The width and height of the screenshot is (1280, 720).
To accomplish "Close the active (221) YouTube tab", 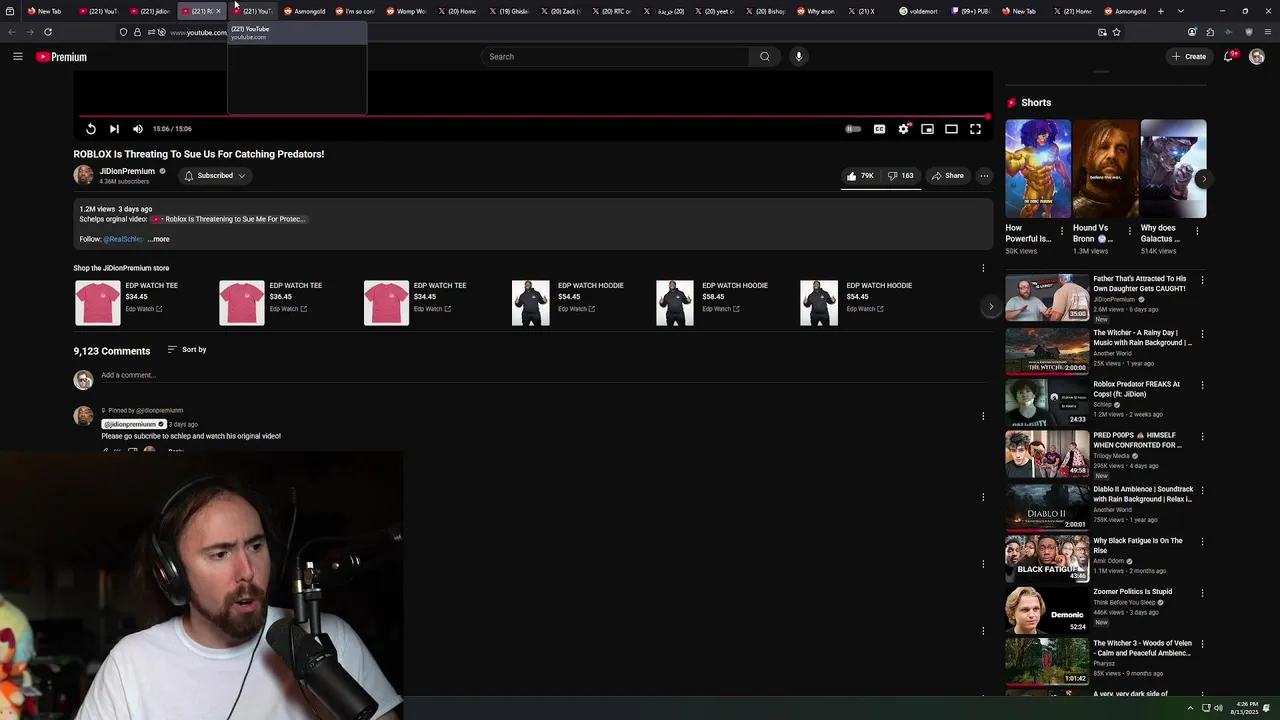I will [219, 11].
